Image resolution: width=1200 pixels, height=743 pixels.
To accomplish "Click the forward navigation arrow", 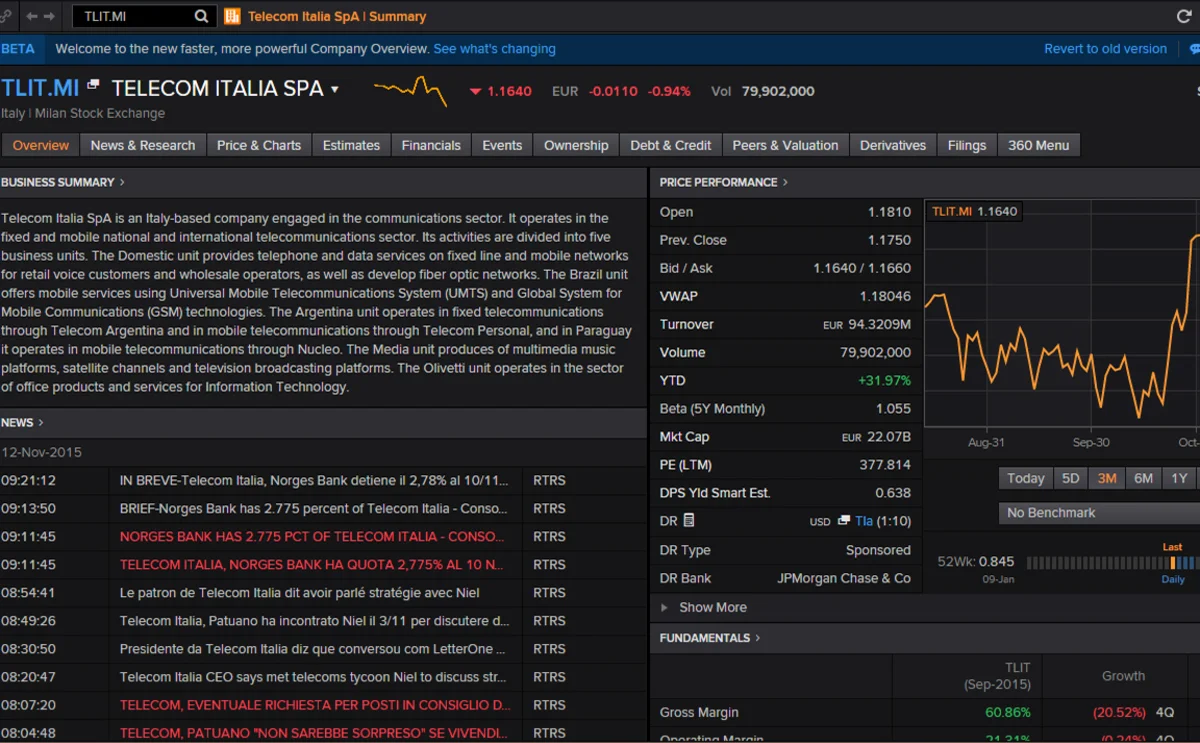I will click(x=47, y=15).
